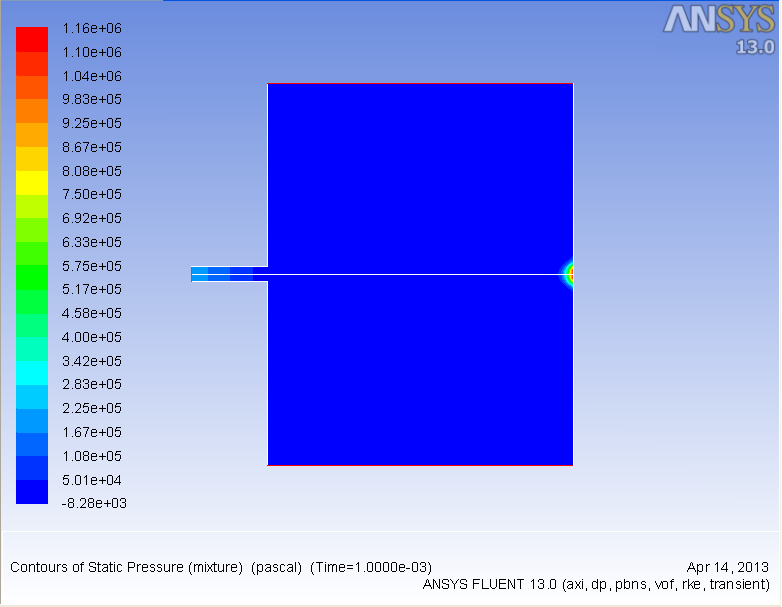
Task: Click the ANSYS FLUENT 13.0 solver info text
Action: [x=596, y=584]
